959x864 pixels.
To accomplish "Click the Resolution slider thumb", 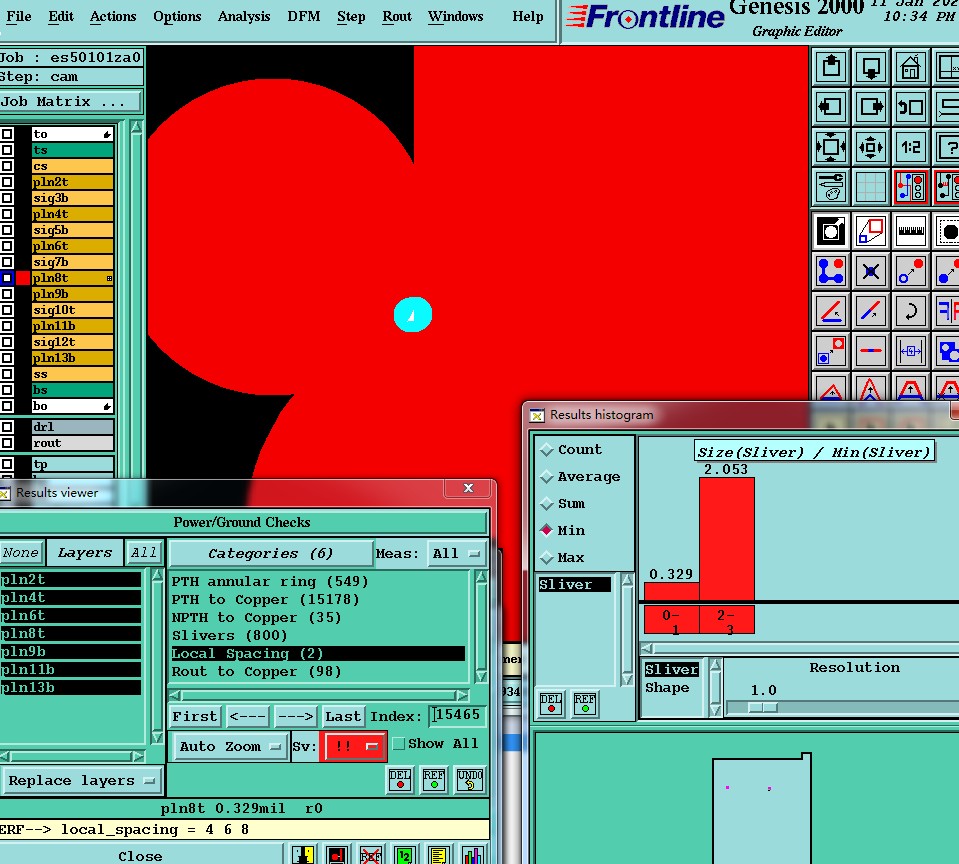I will point(763,707).
